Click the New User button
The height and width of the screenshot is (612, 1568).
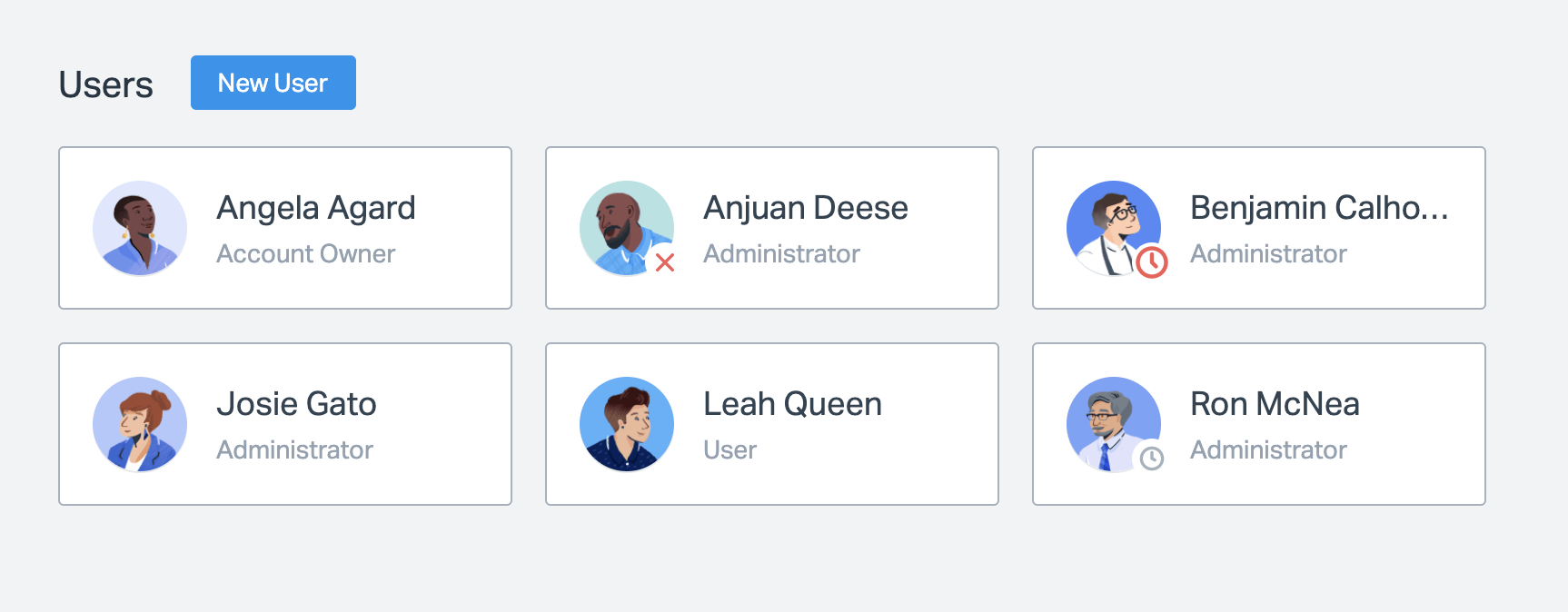273,83
